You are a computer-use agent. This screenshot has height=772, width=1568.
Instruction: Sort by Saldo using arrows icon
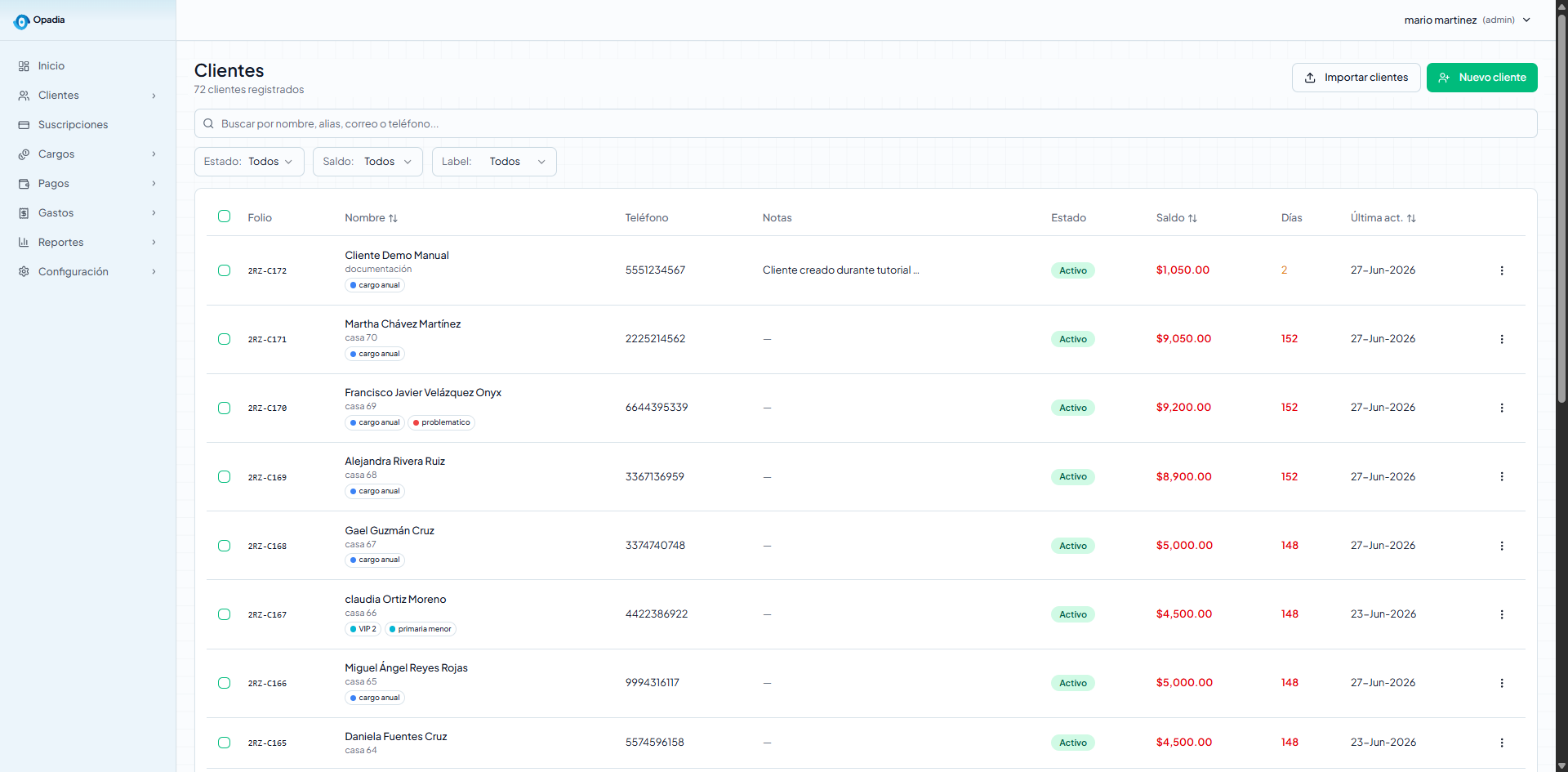pos(1192,218)
